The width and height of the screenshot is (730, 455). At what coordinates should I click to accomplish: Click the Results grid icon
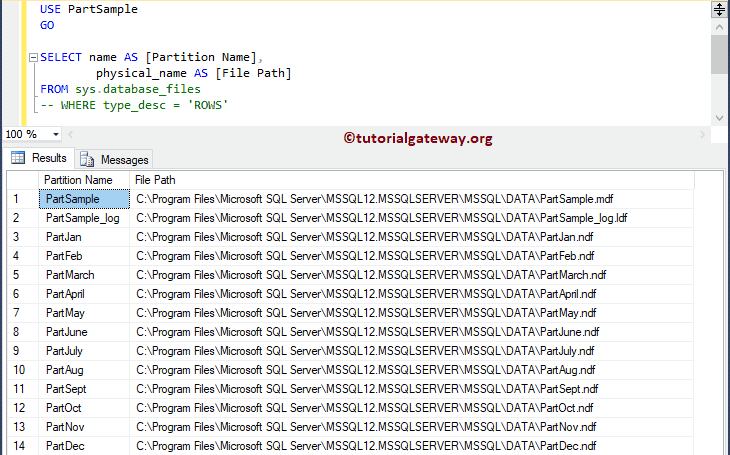click(18, 158)
